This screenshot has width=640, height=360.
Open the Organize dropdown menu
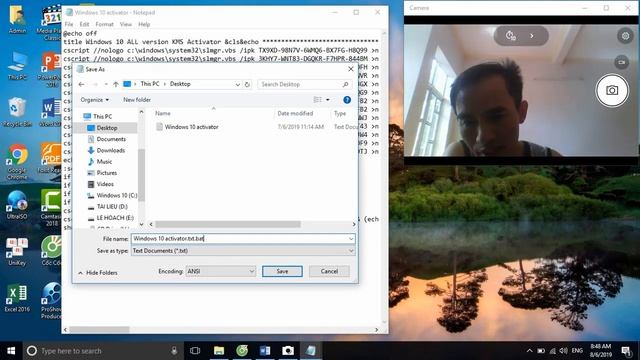[x=95, y=100]
